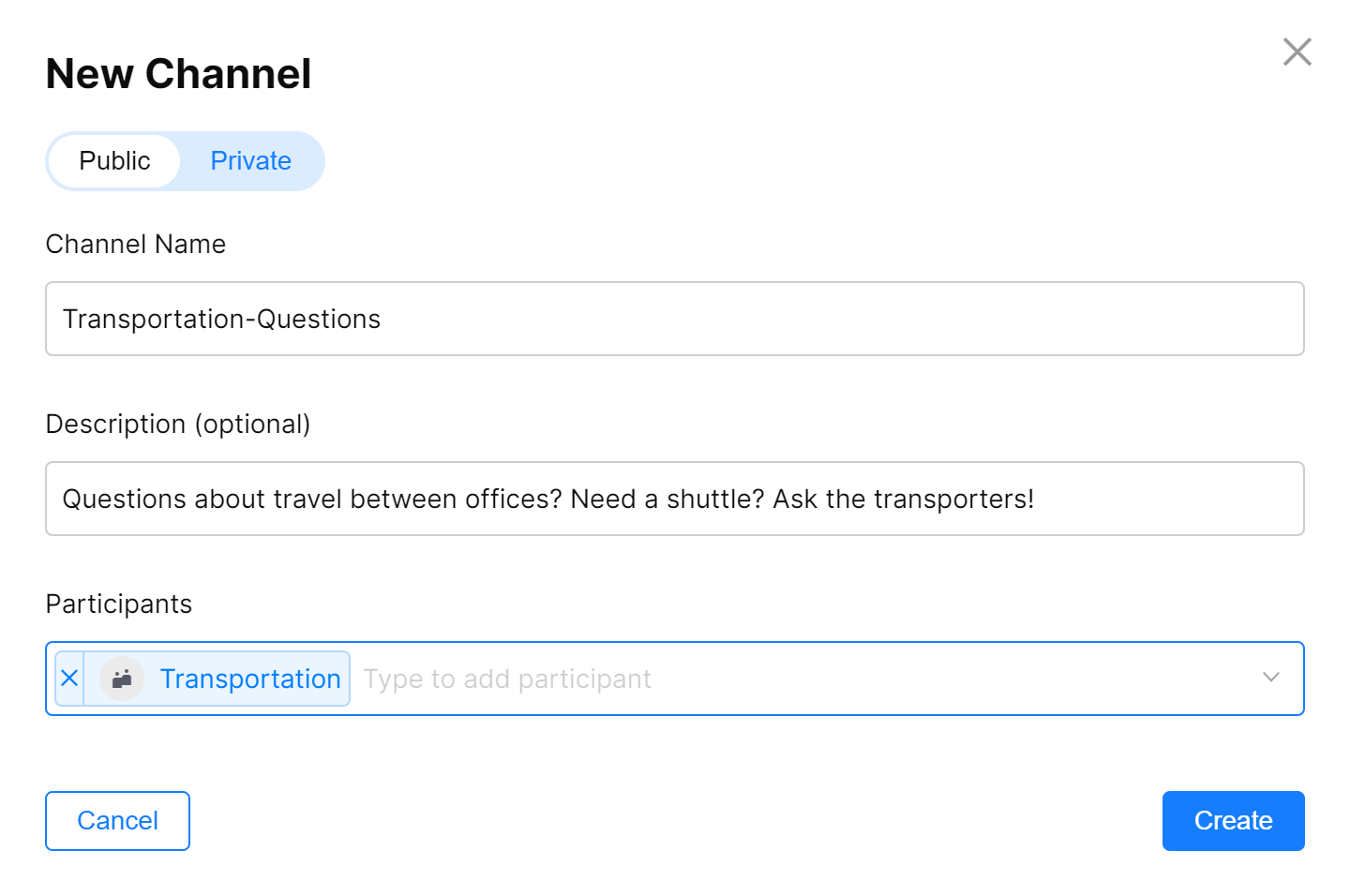Focus the Channel Name text field
The width and height of the screenshot is (1350, 896).
(x=675, y=319)
